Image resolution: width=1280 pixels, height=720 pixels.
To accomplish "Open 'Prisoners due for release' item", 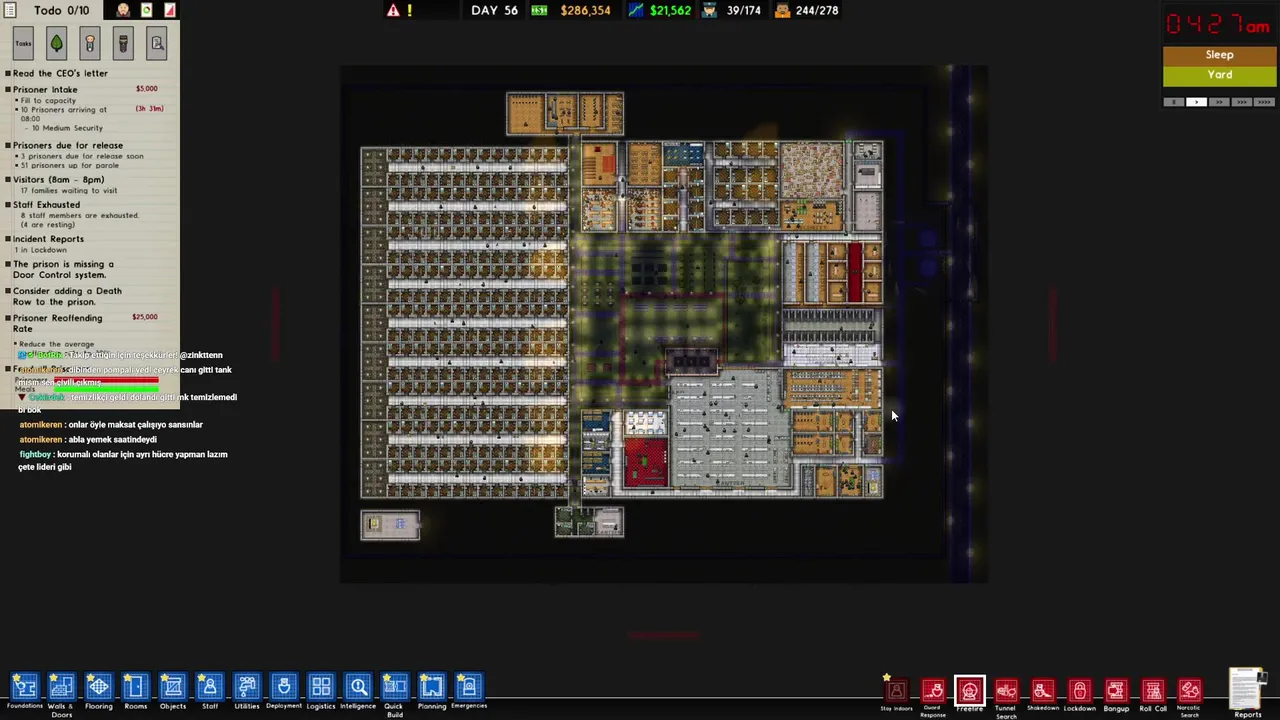I will pyautogui.click(x=68, y=145).
